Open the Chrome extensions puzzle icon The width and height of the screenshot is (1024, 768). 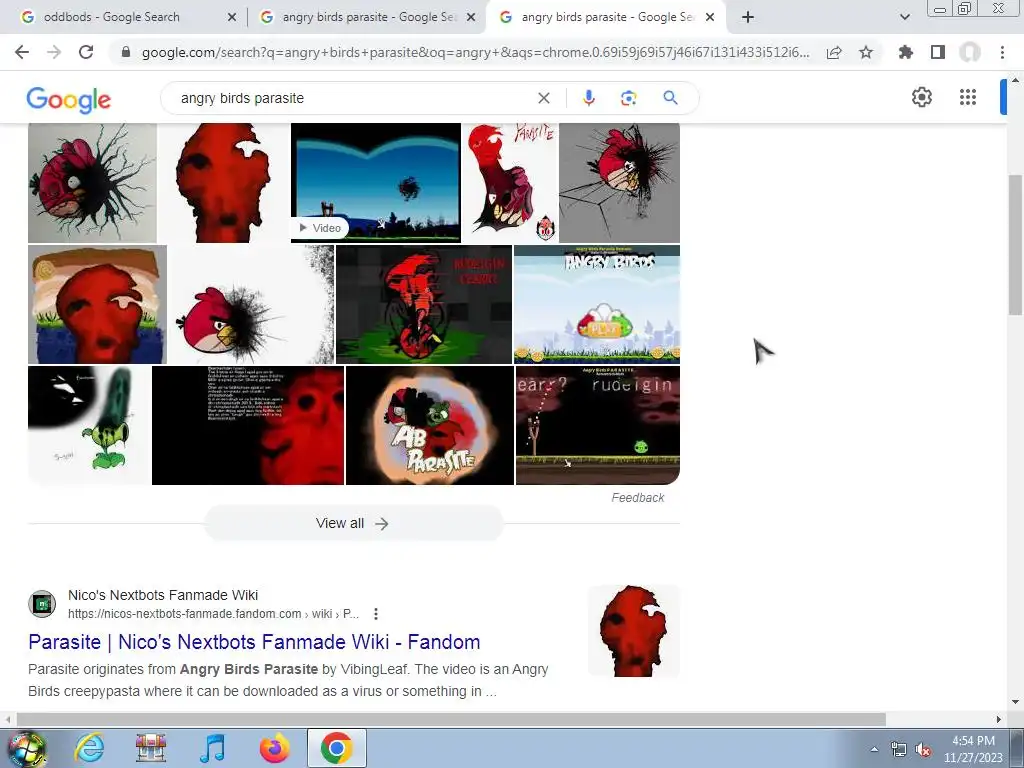906,52
